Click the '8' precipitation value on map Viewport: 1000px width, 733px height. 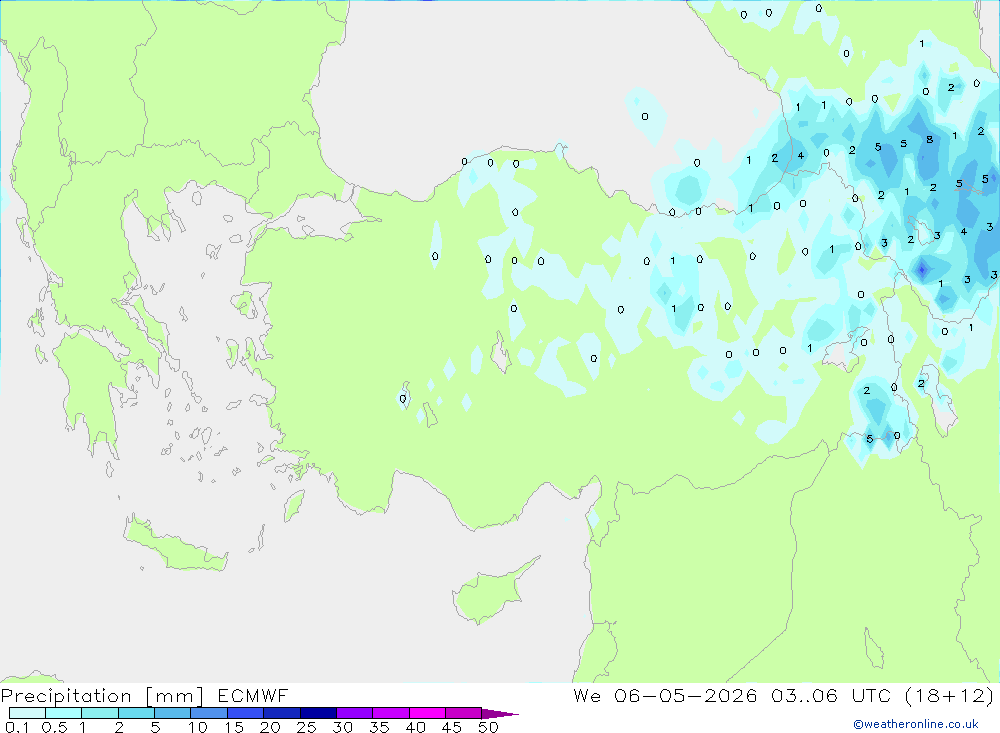pyautogui.click(x=930, y=139)
